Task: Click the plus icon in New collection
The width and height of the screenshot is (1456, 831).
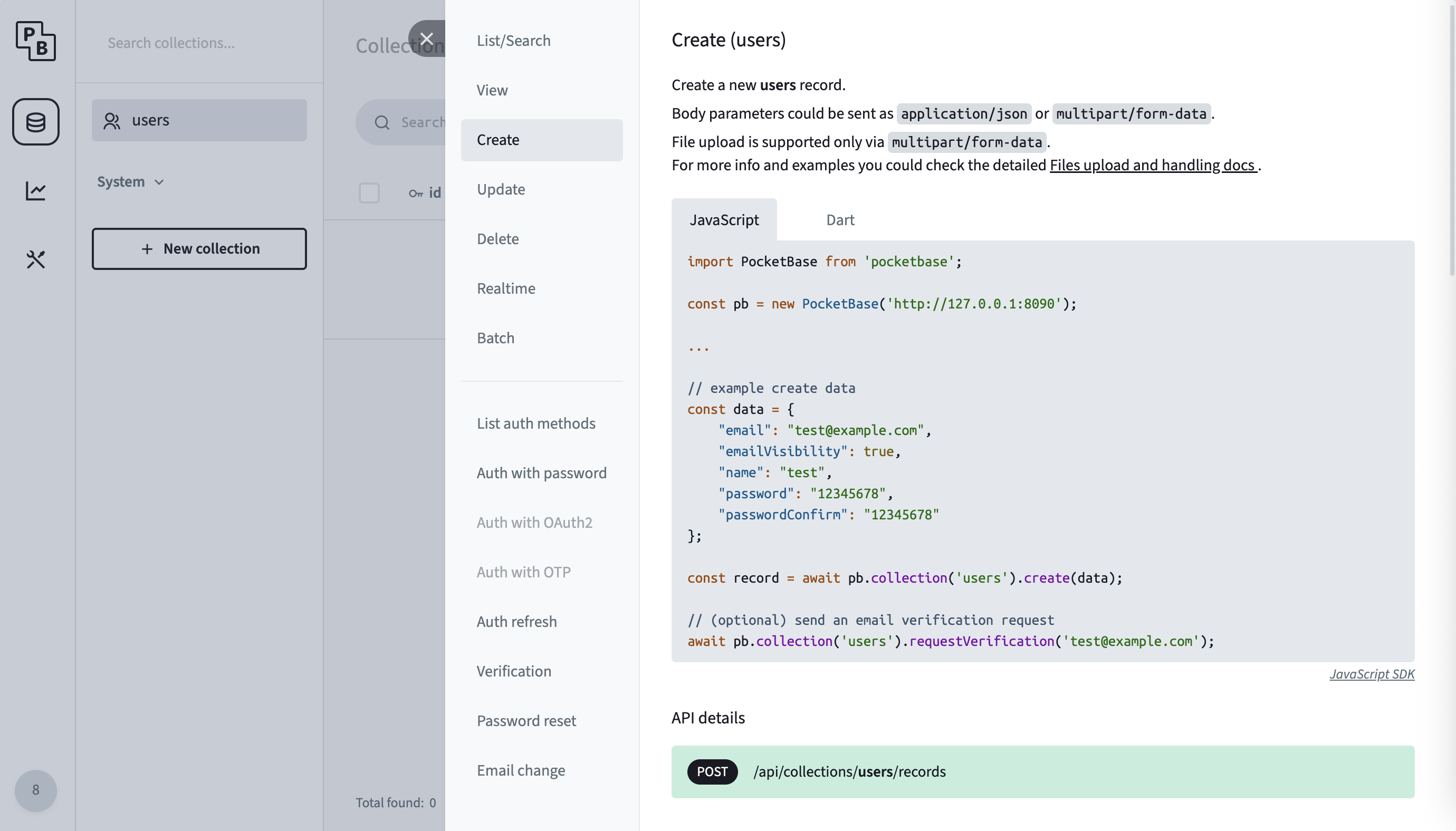Action: [147, 249]
